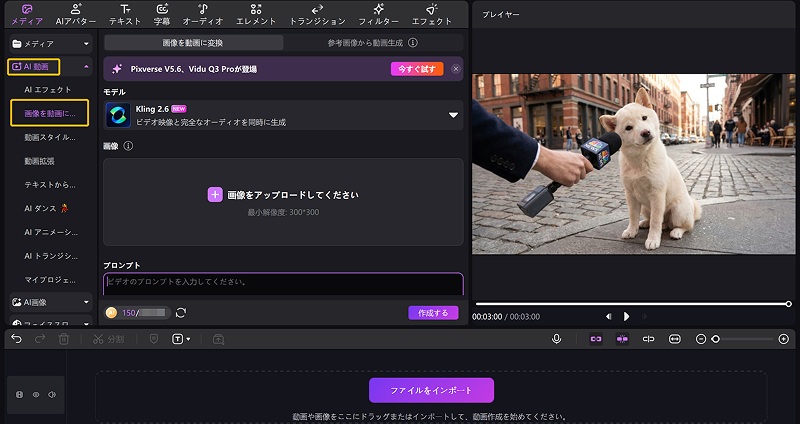This screenshot has height=424, width=800.
Task: Click the 分割 split scissors tool
Action: coord(108,339)
